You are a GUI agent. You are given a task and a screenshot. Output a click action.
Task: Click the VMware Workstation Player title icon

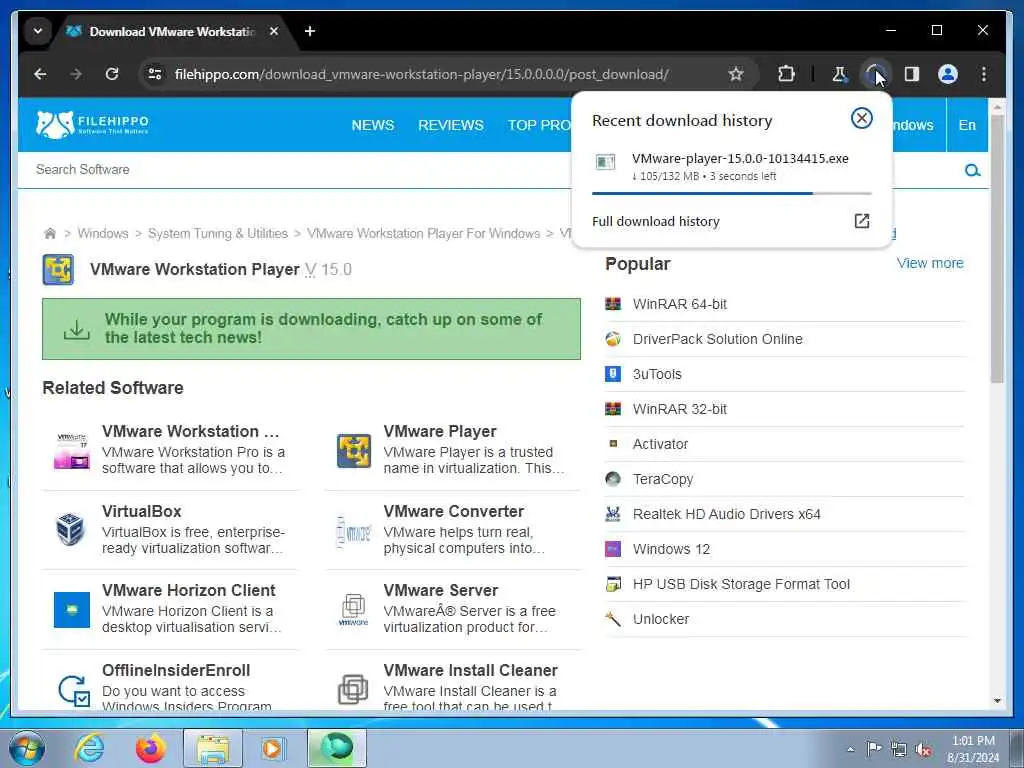[x=58, y=270]
